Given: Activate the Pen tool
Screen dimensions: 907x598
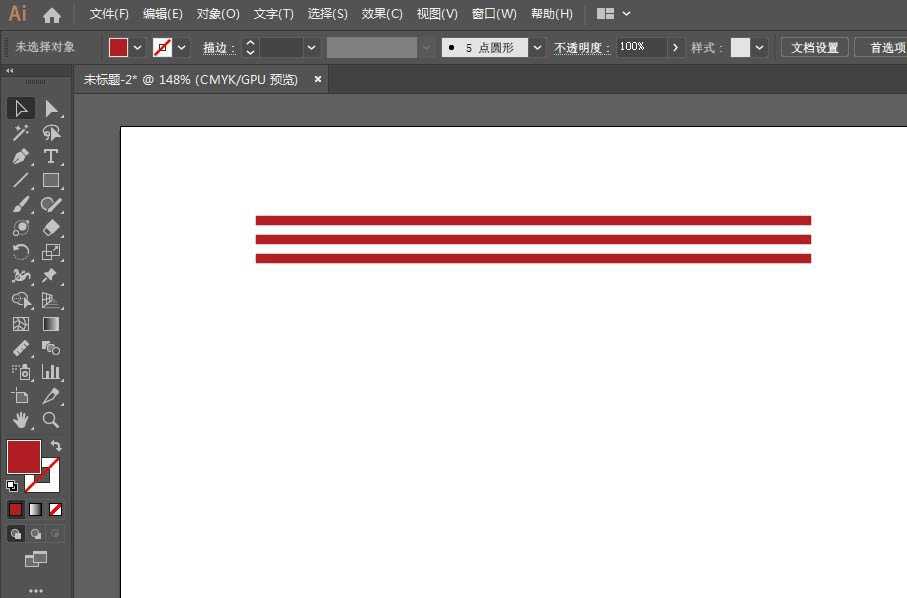Looking at the screenshot, I should [x=20, y=157].
